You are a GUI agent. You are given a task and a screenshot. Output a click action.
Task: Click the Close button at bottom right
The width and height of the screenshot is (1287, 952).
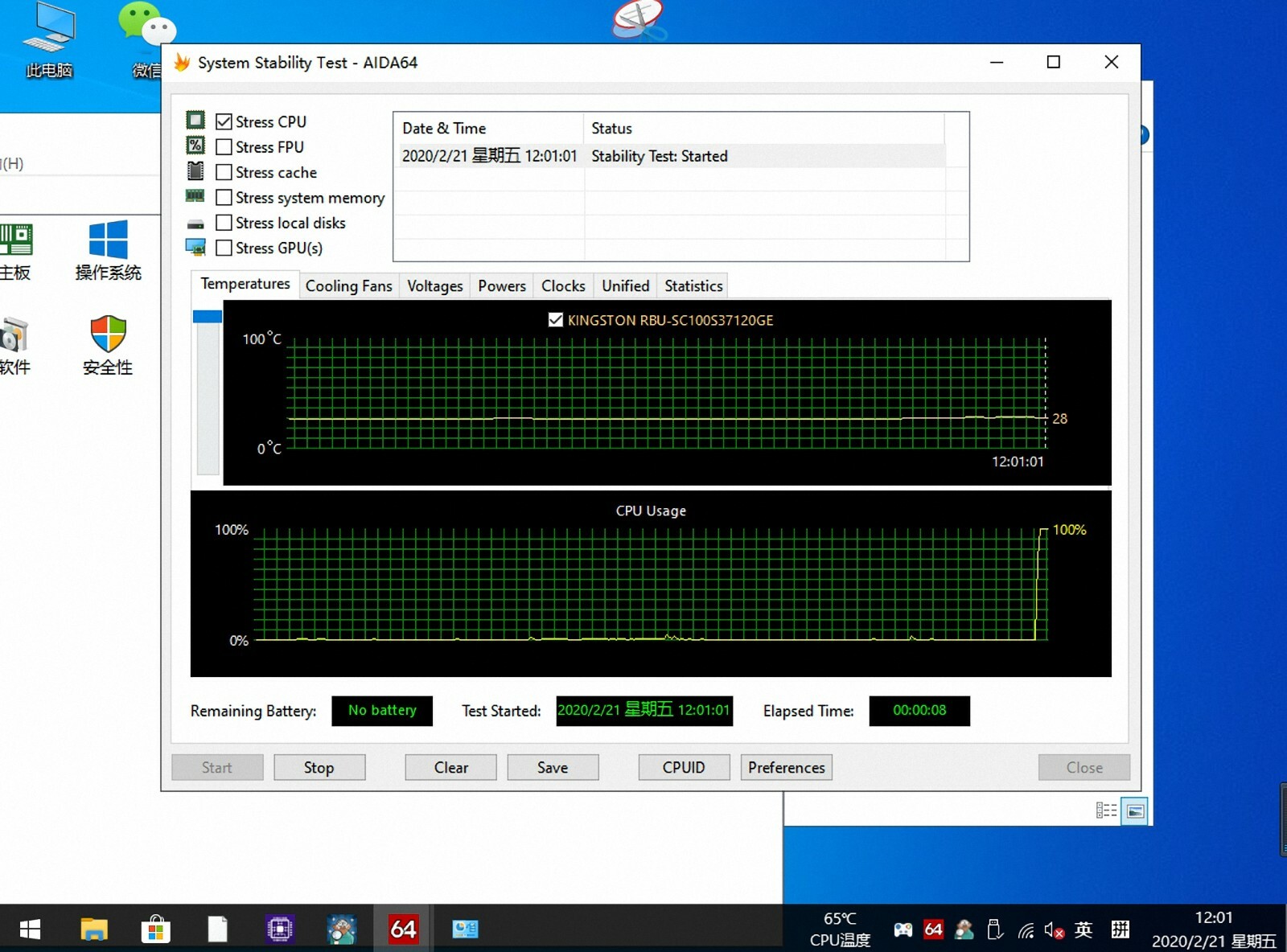[x=1084, y=767]
